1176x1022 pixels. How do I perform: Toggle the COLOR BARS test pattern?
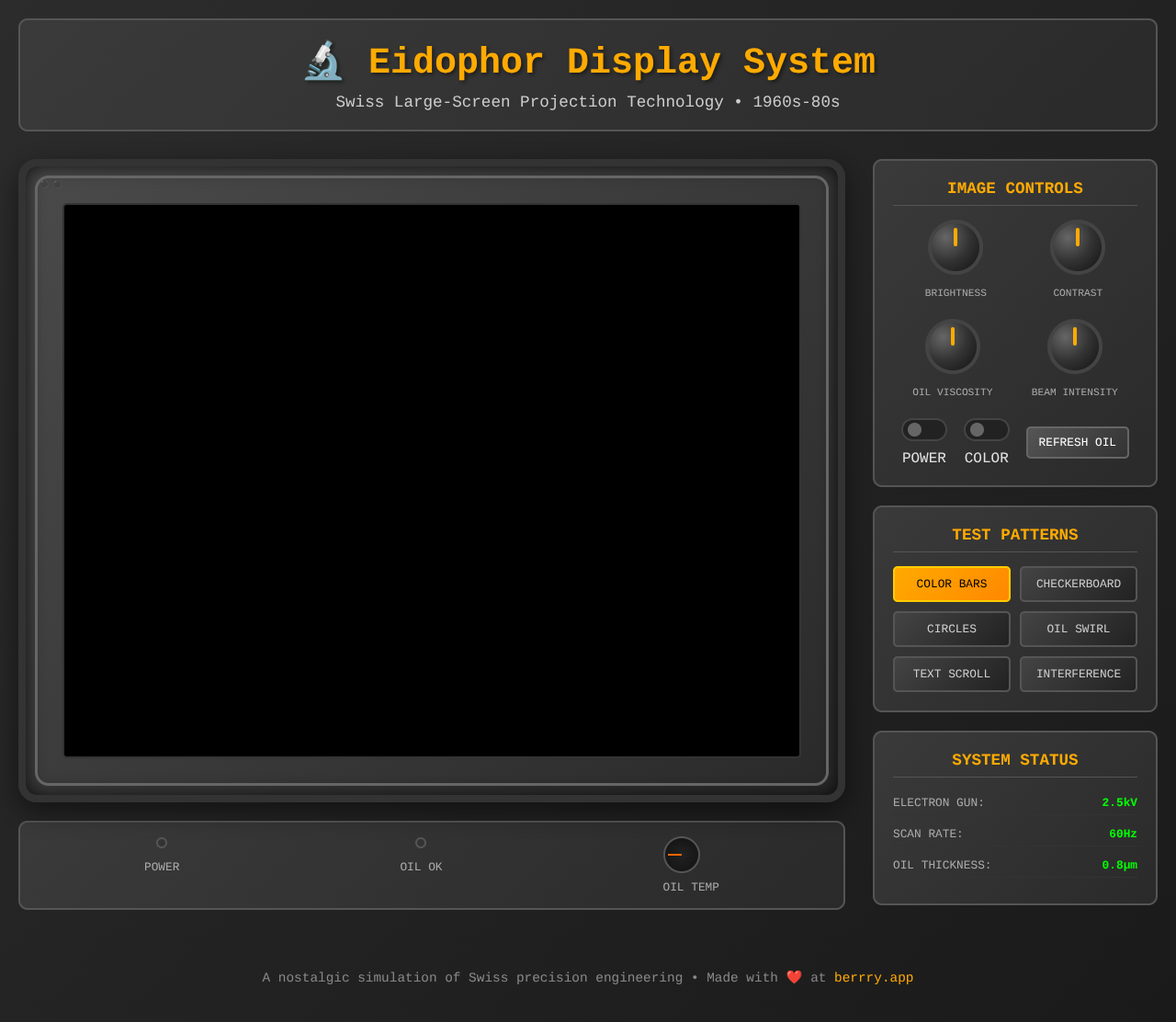tap(951, 584)
